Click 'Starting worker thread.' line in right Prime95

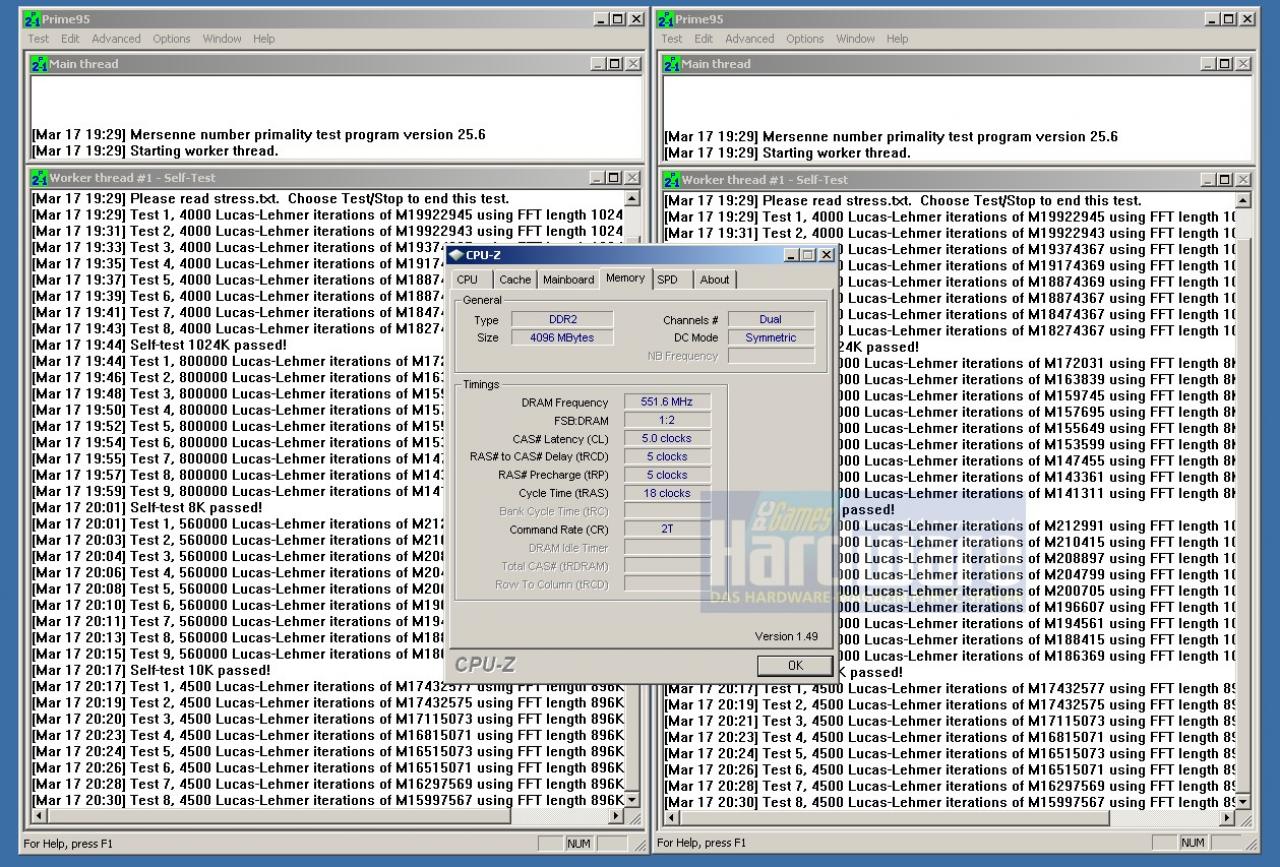coord(787,153)
